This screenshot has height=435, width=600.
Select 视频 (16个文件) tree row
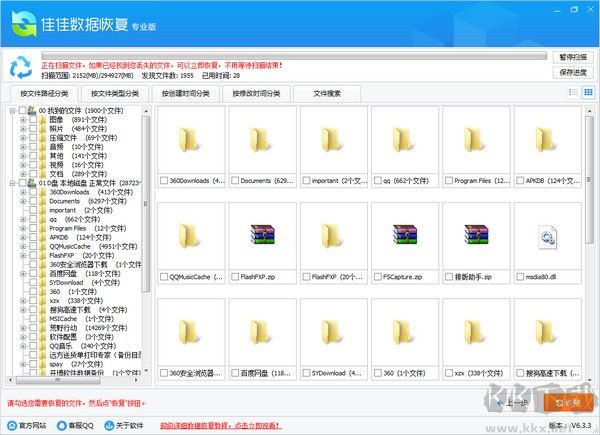(77, 165)
